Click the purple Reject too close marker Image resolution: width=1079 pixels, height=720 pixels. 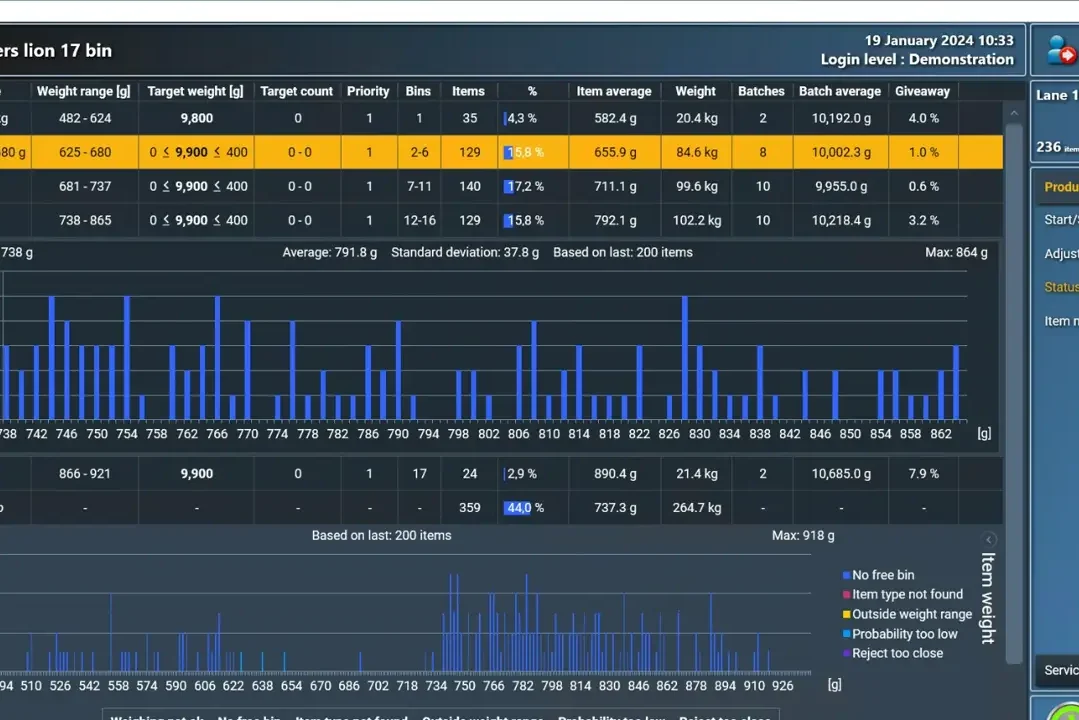(x=846, y=654)
